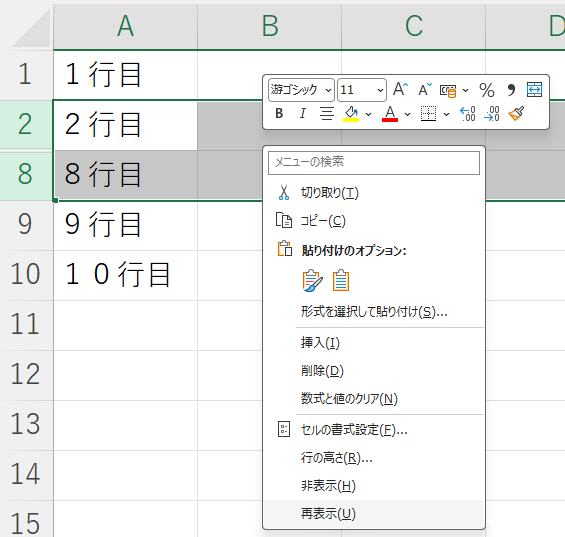Select row 14 header
Screen dimensions: 565x537
[x=25, y=474]
